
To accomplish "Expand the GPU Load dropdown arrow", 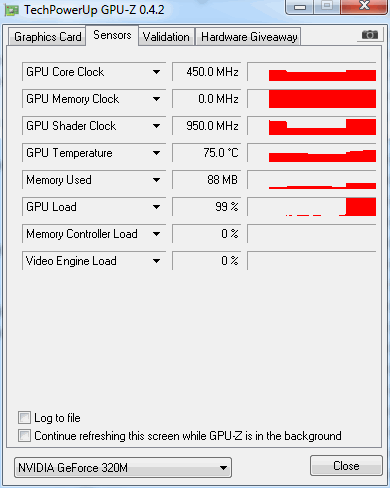I will coord(156,207).
